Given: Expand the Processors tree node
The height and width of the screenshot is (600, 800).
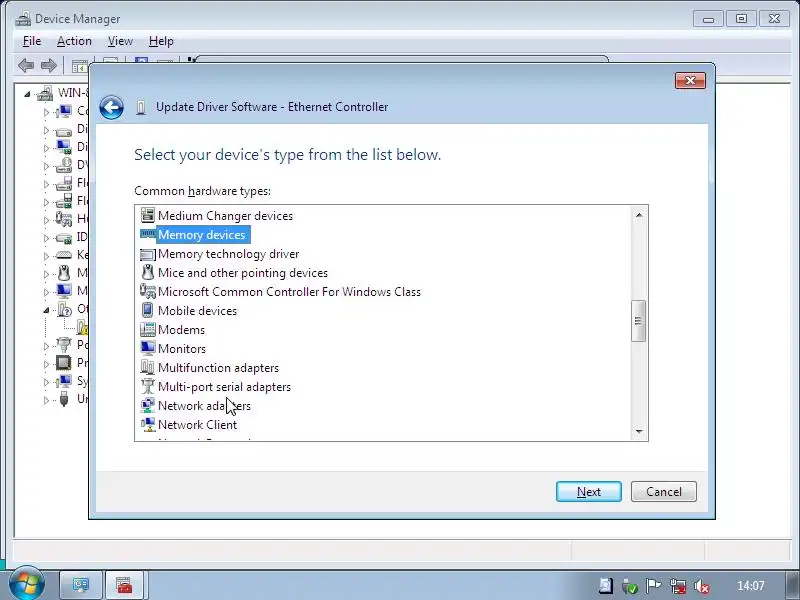Looking at the screenshot, I should (x=46, y=364).
